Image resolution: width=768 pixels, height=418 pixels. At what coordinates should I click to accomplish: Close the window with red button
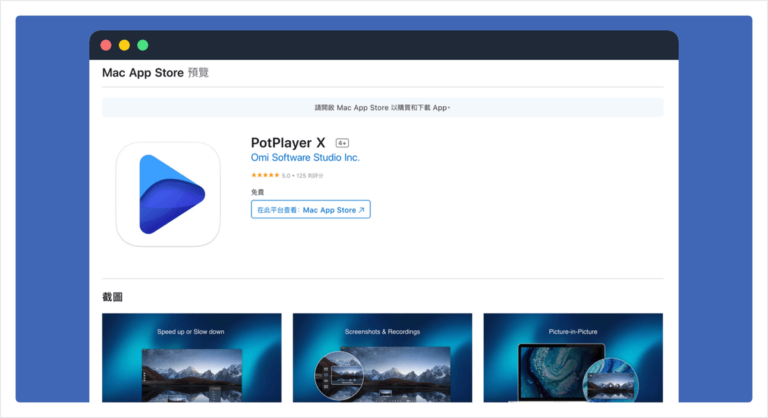[x=106, y=45]
